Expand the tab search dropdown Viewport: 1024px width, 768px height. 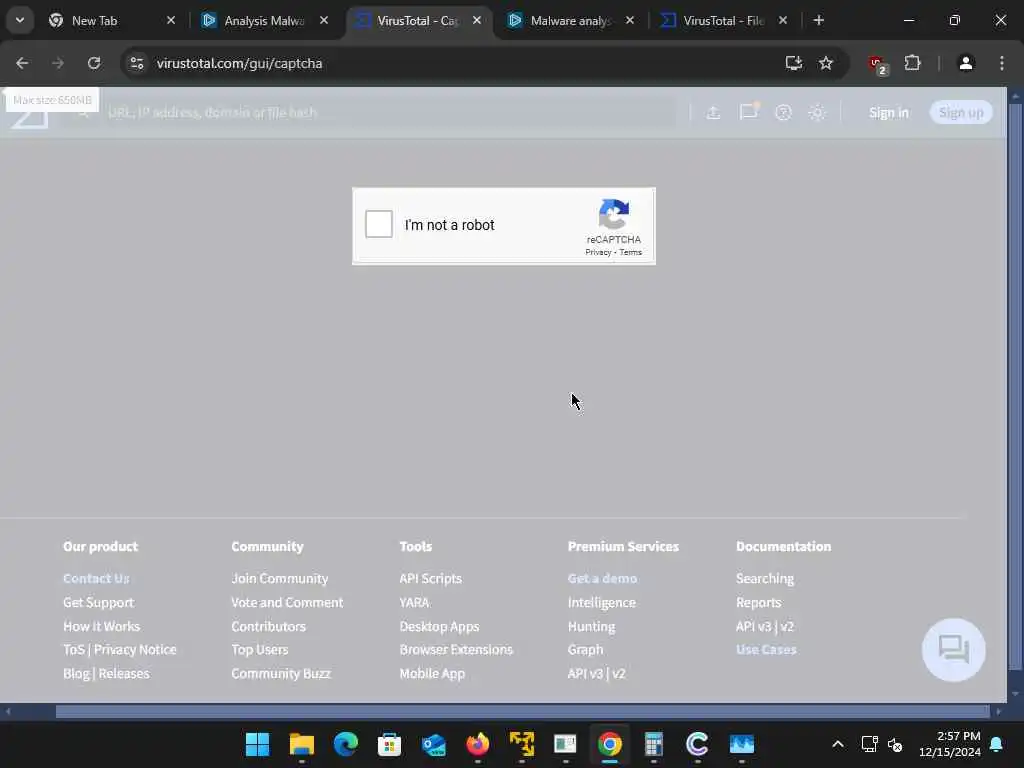point(20,20)
